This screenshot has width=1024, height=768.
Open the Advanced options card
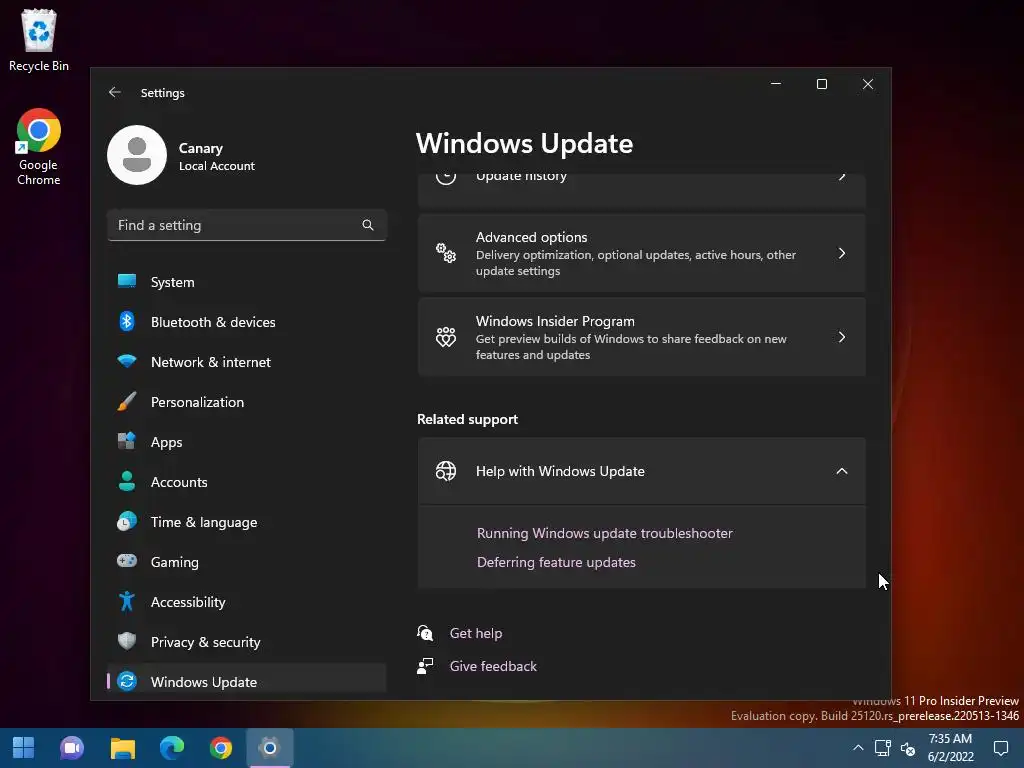click(x=641, y=253)
